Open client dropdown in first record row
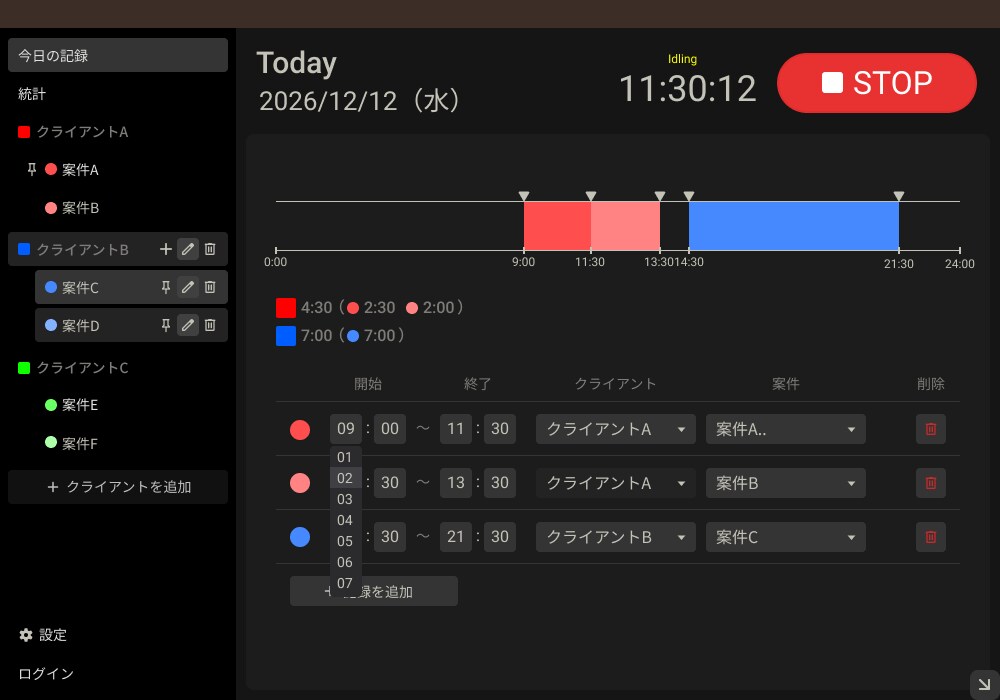The height and width of the screenshot is (700, 1000). pos(615,429)
